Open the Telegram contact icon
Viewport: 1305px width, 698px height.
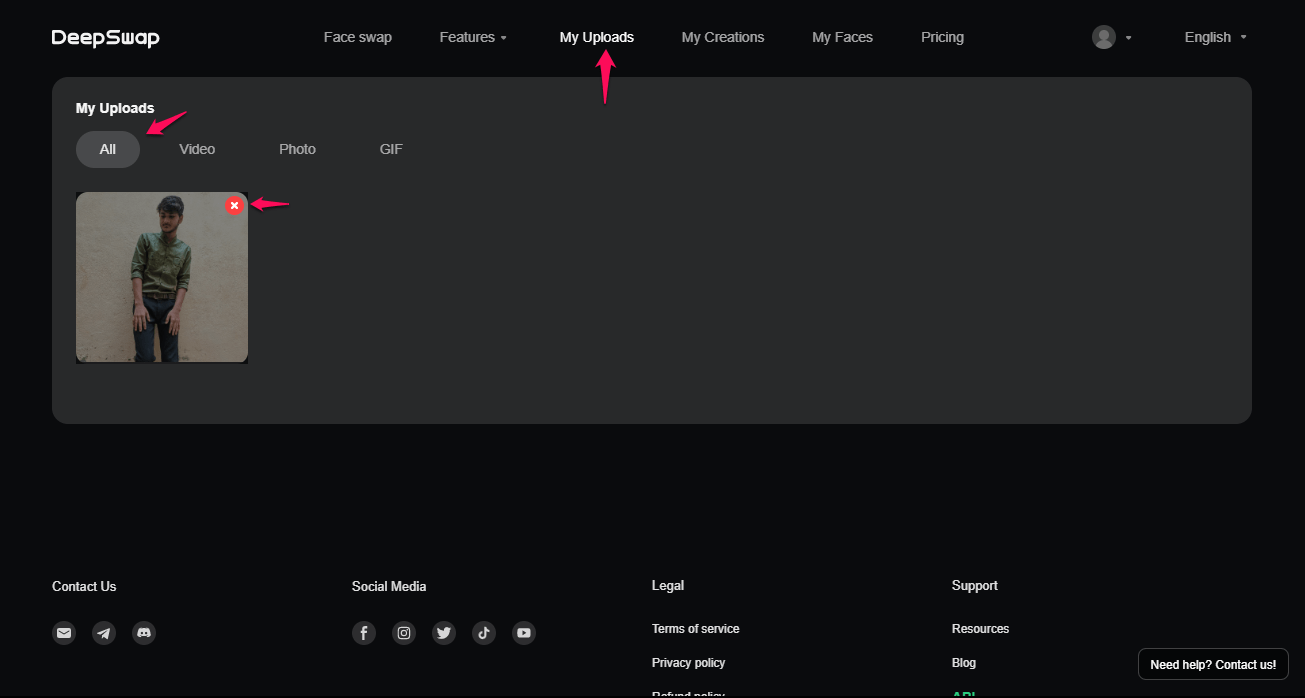(104, 632)
